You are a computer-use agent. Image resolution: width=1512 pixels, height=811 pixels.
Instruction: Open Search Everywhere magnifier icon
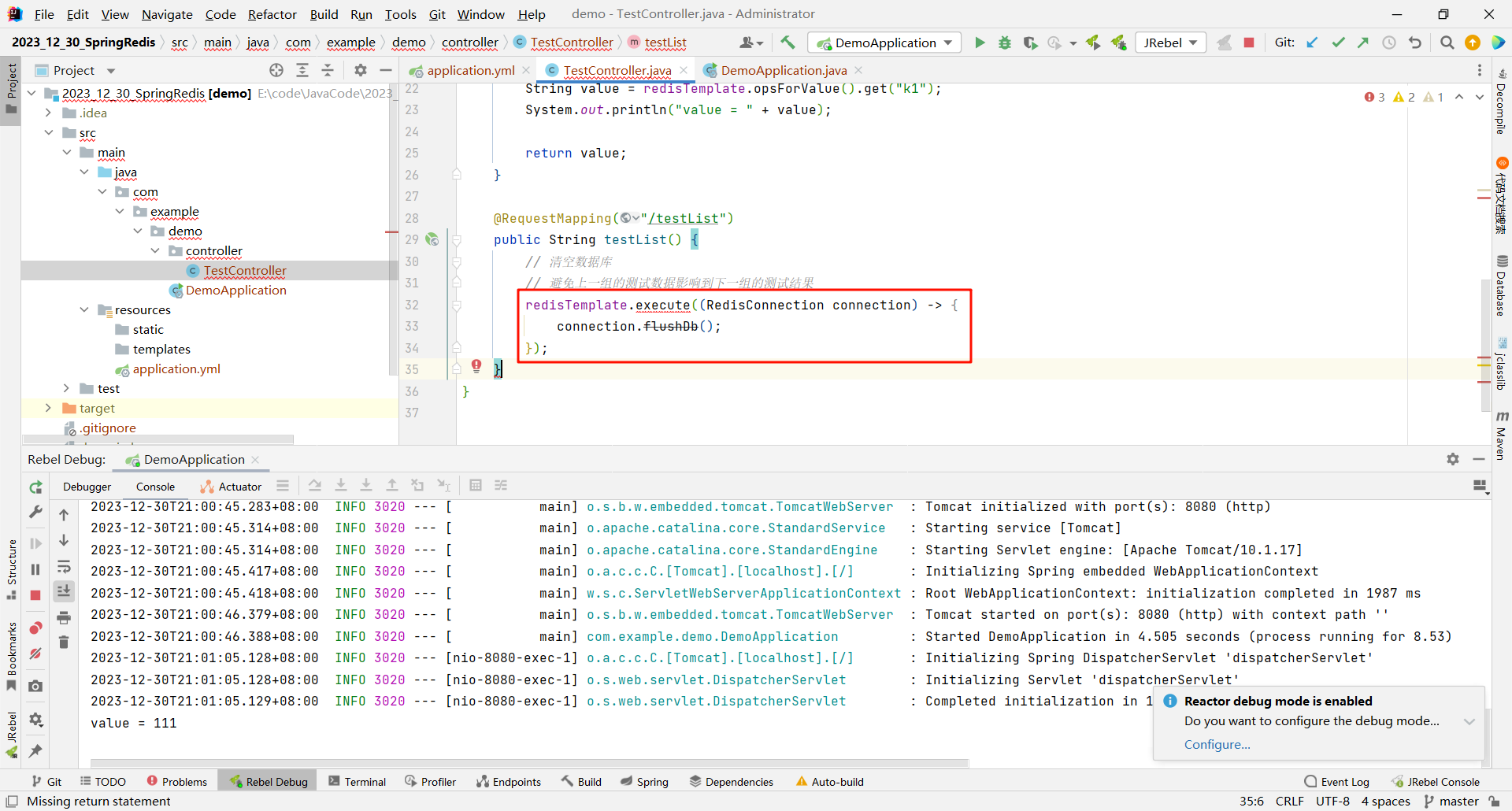tap(1447, 43)
